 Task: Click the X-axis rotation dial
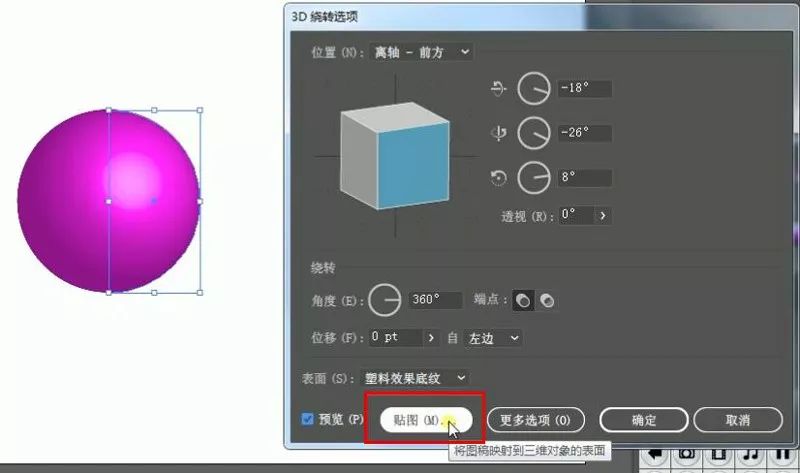pyautogui.click(x=533, y=90)
